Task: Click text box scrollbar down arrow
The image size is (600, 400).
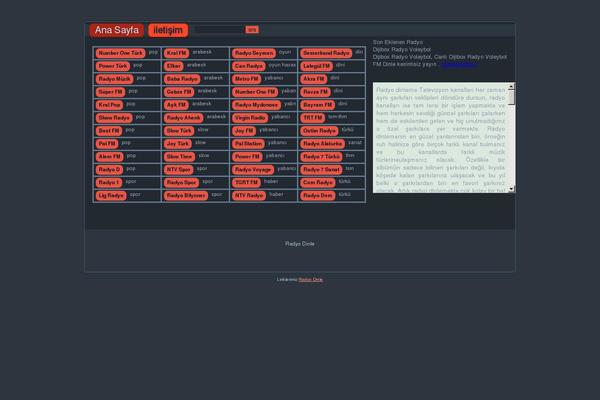Action: click(x=511, y=189)
